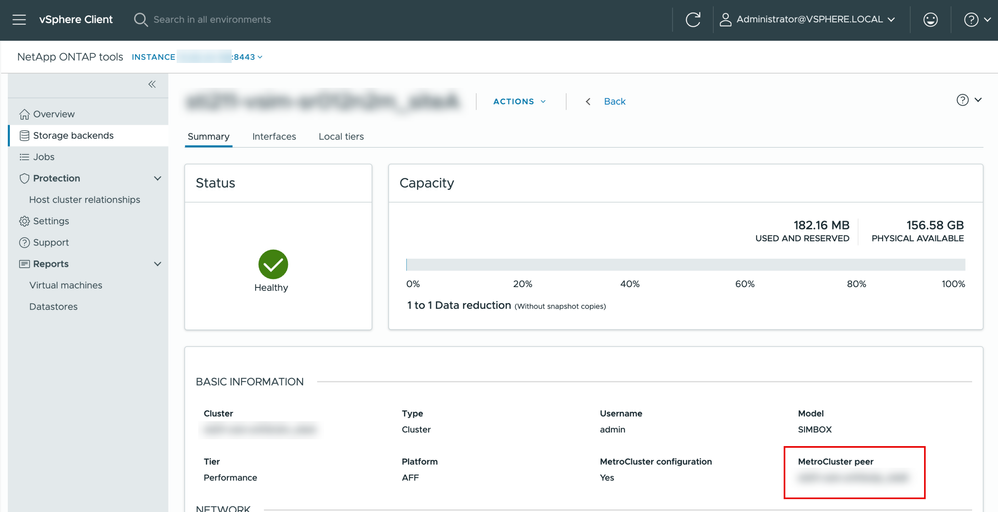Click the Overview home icon
Screen dimensions: 998x512
(25, 114)
